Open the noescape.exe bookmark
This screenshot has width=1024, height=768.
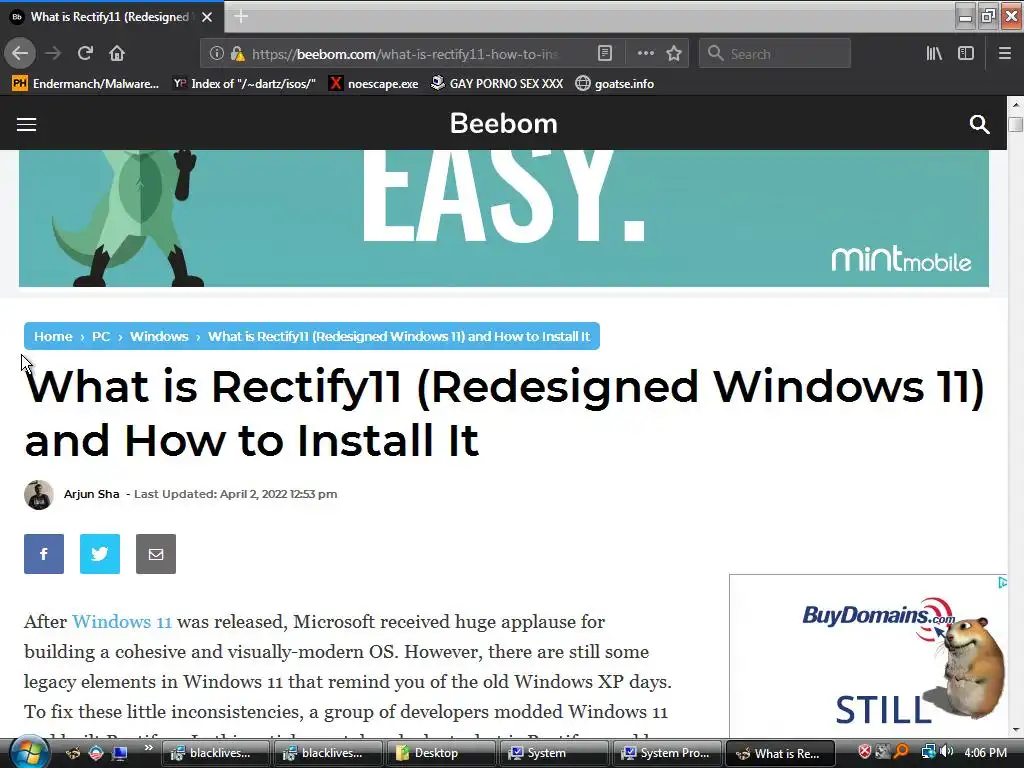[374, 84]
